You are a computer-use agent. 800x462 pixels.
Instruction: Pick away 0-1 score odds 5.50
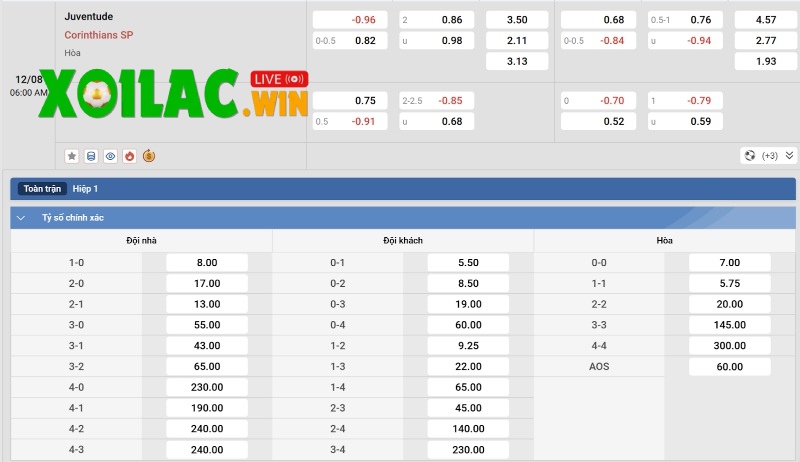(468, 263)
